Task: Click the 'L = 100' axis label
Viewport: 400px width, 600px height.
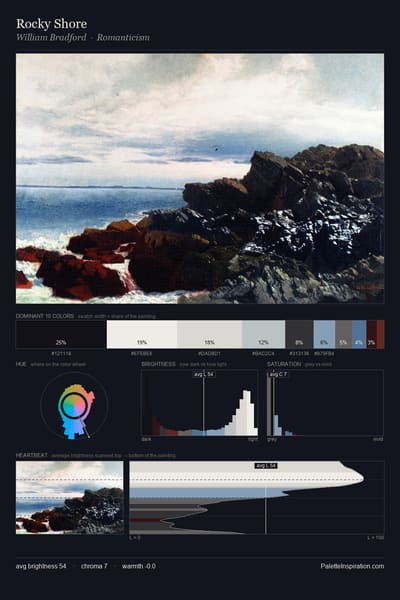Action: (x=376, y=538)
